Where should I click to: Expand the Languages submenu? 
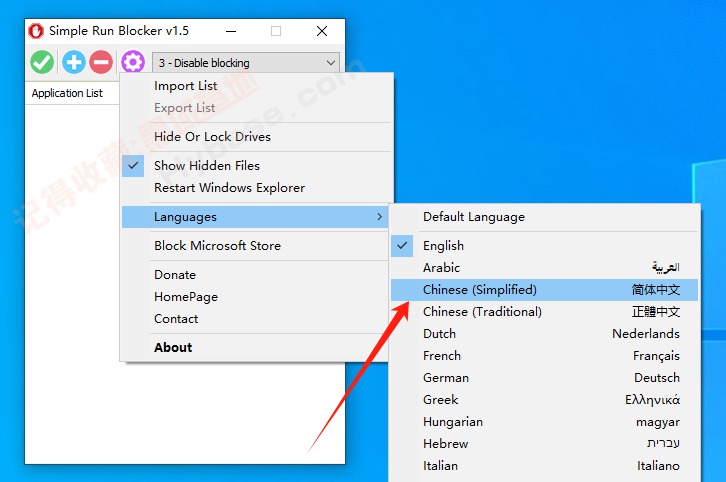(255, 217)
